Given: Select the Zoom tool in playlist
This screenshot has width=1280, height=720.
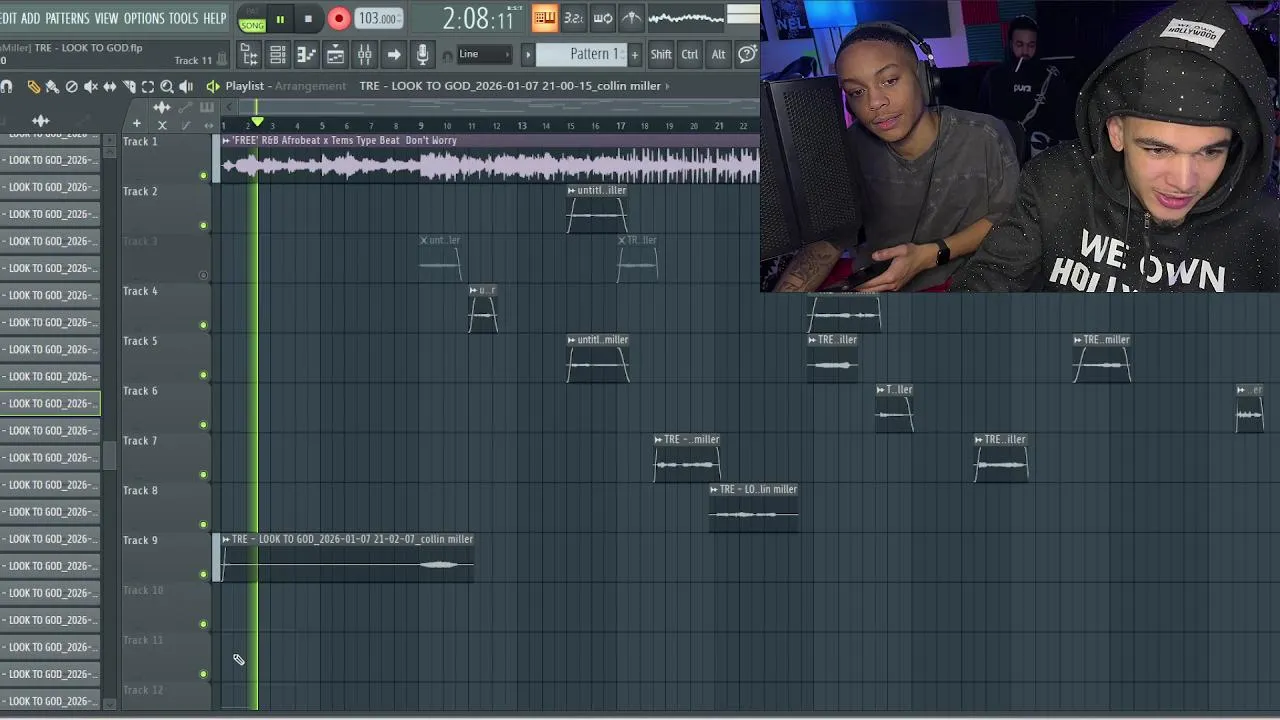Looking at the screenshot, I should click(x=167, y=87).
